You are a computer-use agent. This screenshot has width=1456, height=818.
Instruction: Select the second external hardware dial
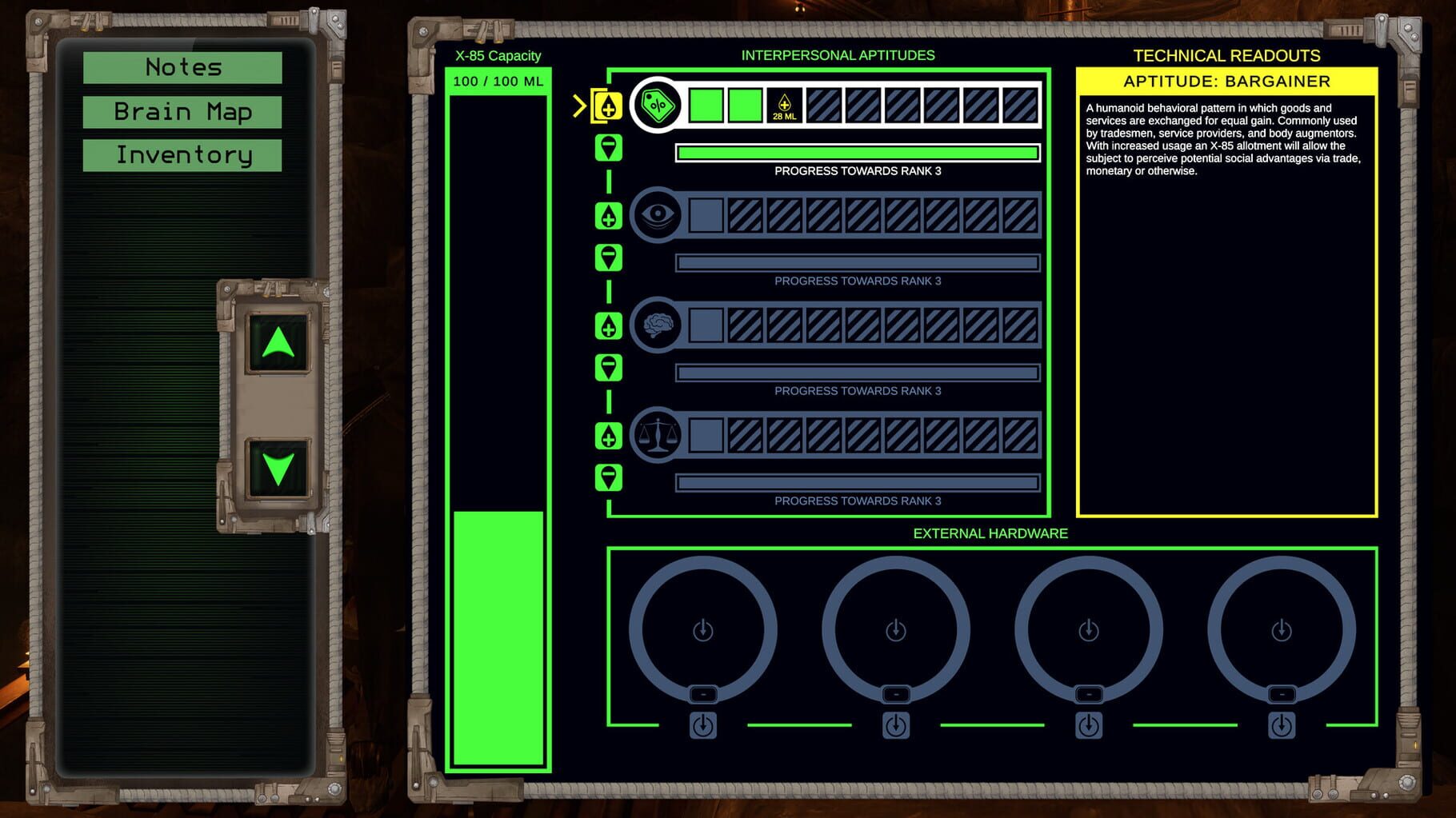click(896, 630)
